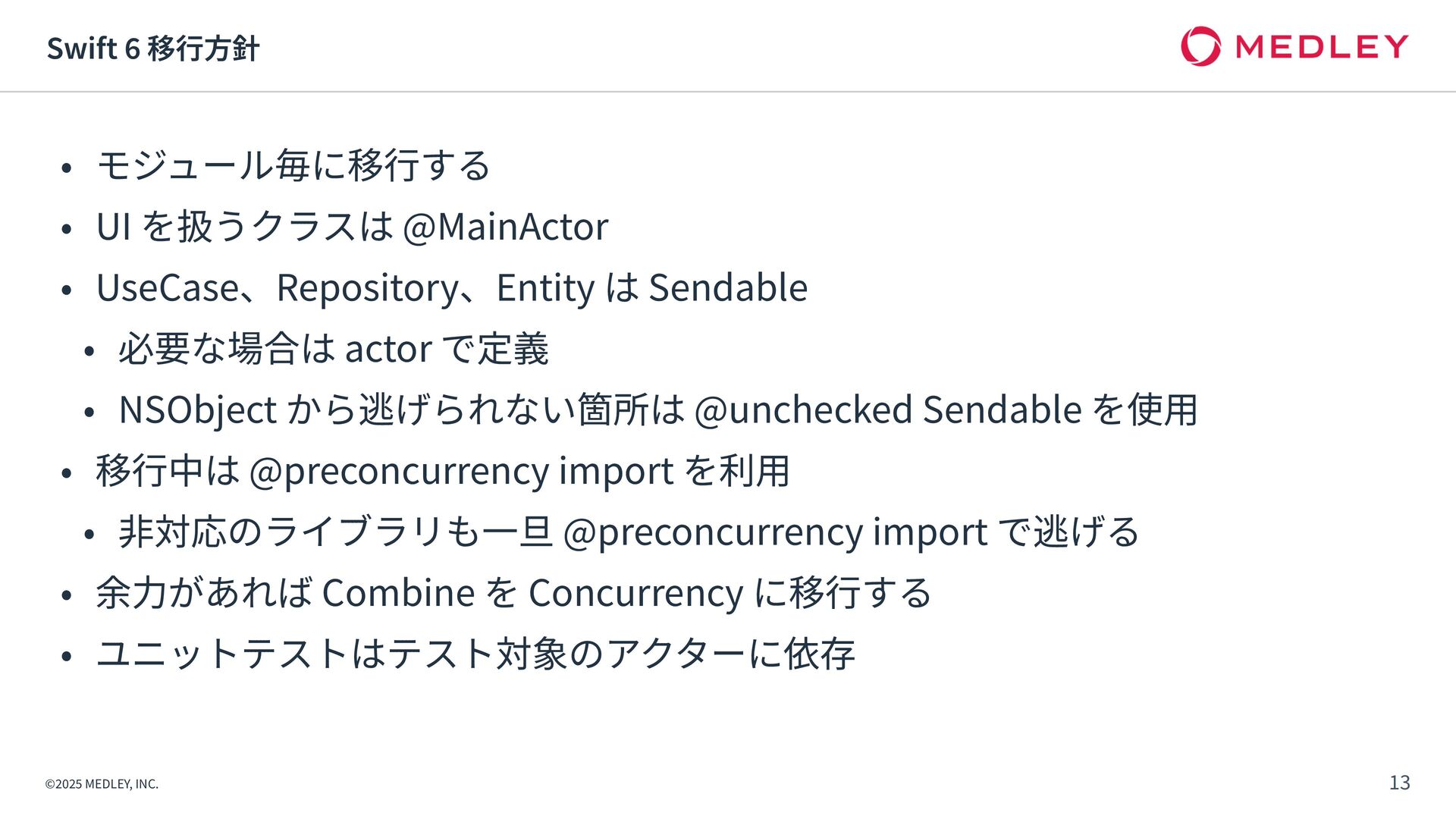Image resolution: width=1456 pixels, height=819 pixels.
Task: Click the MEDLEY circular logo icon
Action: tap(1200, 46)
